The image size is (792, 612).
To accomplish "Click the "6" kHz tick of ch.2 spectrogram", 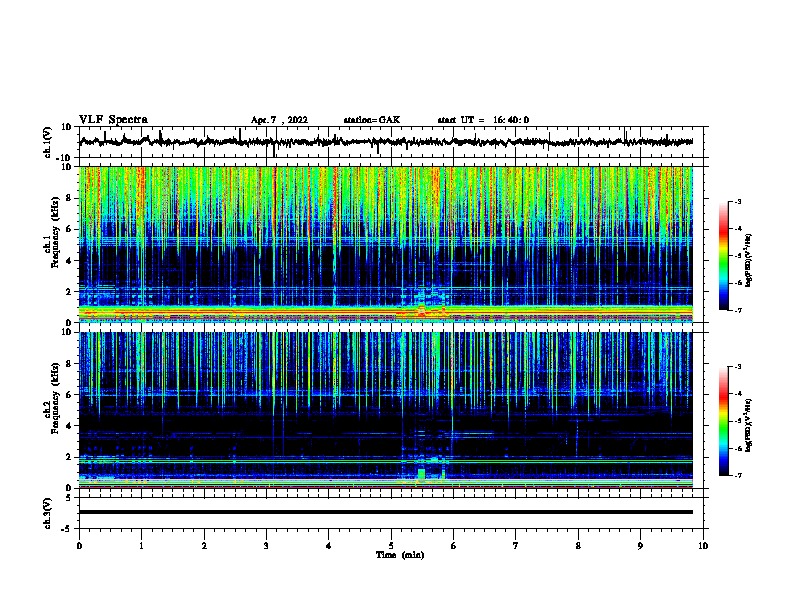I will coord(70,394).
